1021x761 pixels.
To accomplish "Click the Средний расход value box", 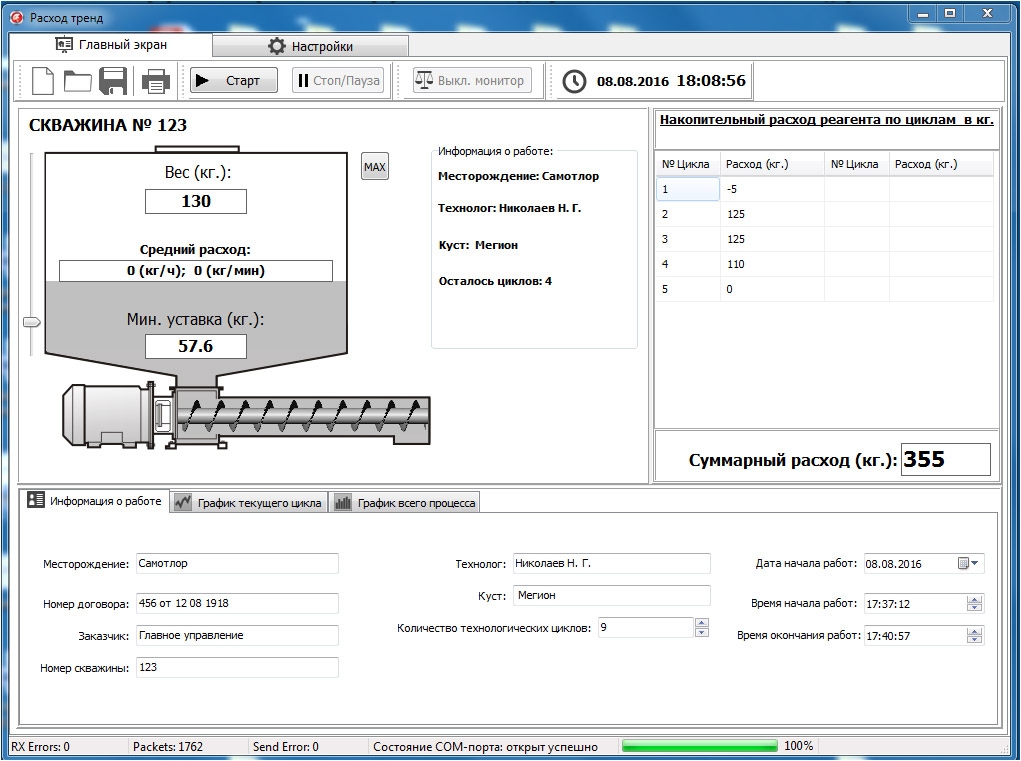I will point(196,271).
